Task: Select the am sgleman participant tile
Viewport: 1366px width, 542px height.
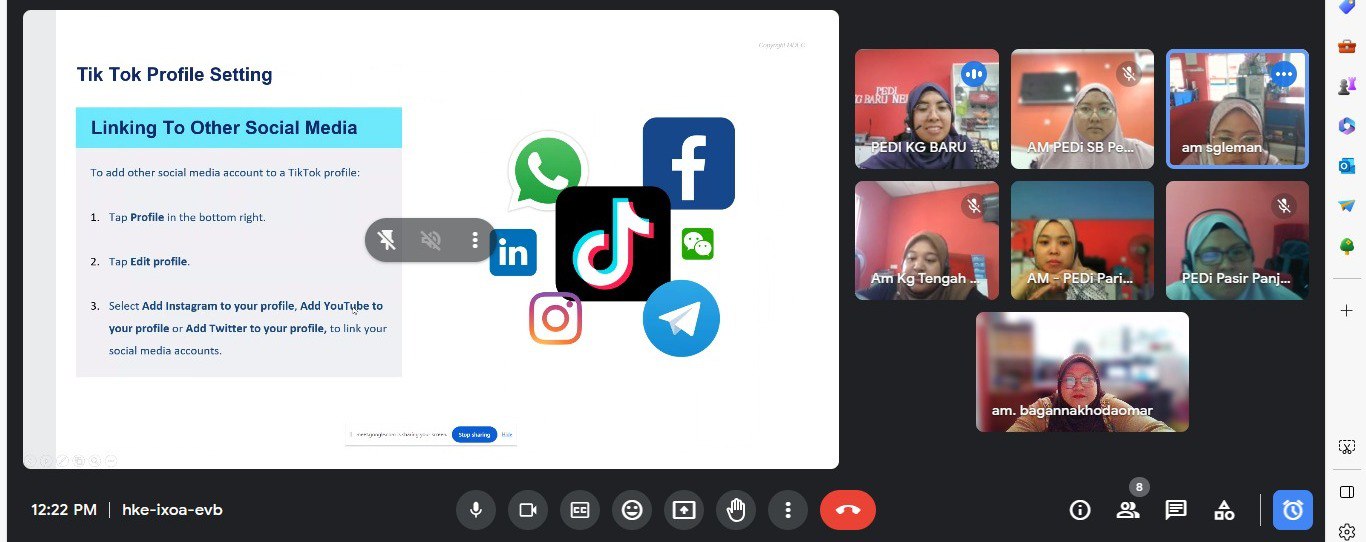Action: tap(1238, 109)
